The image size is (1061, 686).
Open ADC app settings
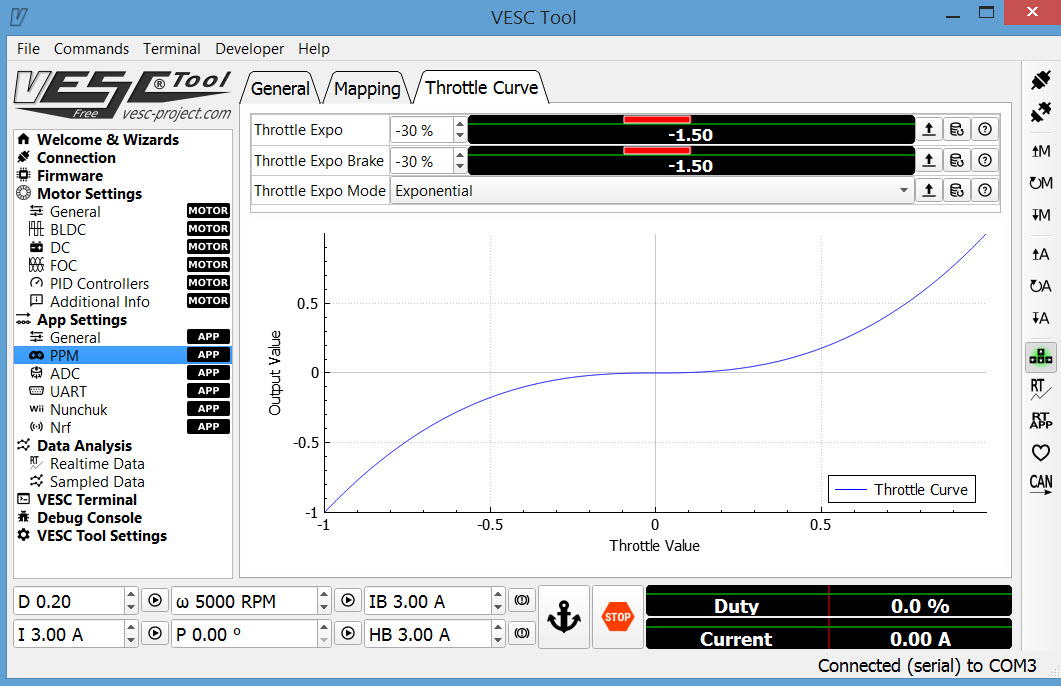point(65,373)
